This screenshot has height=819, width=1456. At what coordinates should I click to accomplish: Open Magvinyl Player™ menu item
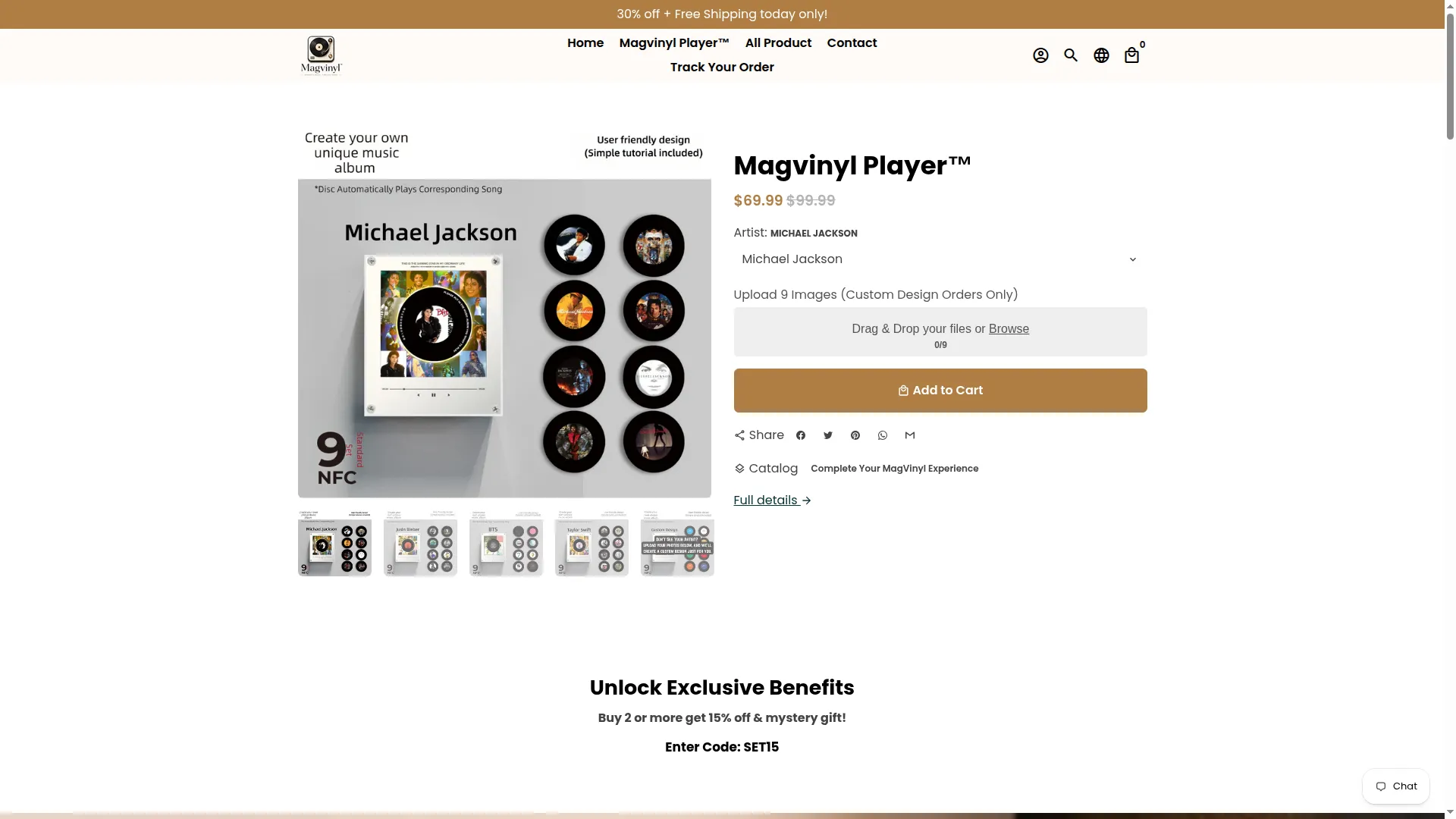click(x=674, y=43)
